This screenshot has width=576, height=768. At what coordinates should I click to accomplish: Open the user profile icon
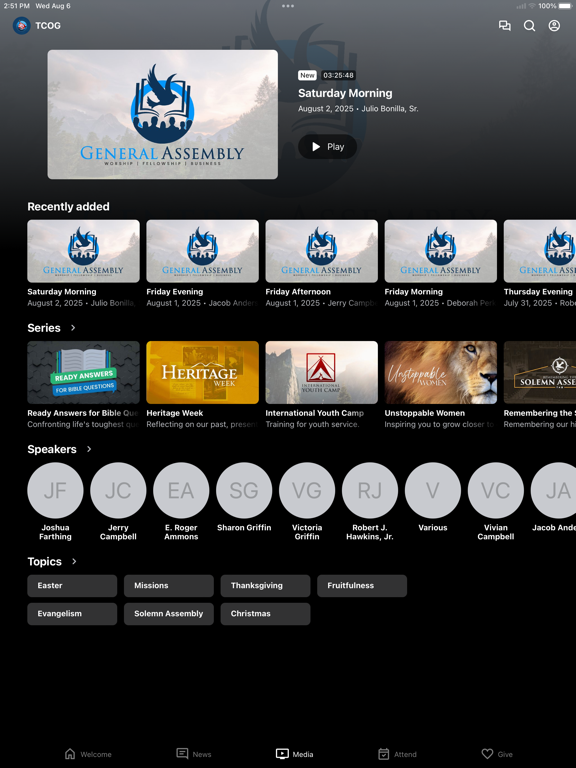coord(554,25)
